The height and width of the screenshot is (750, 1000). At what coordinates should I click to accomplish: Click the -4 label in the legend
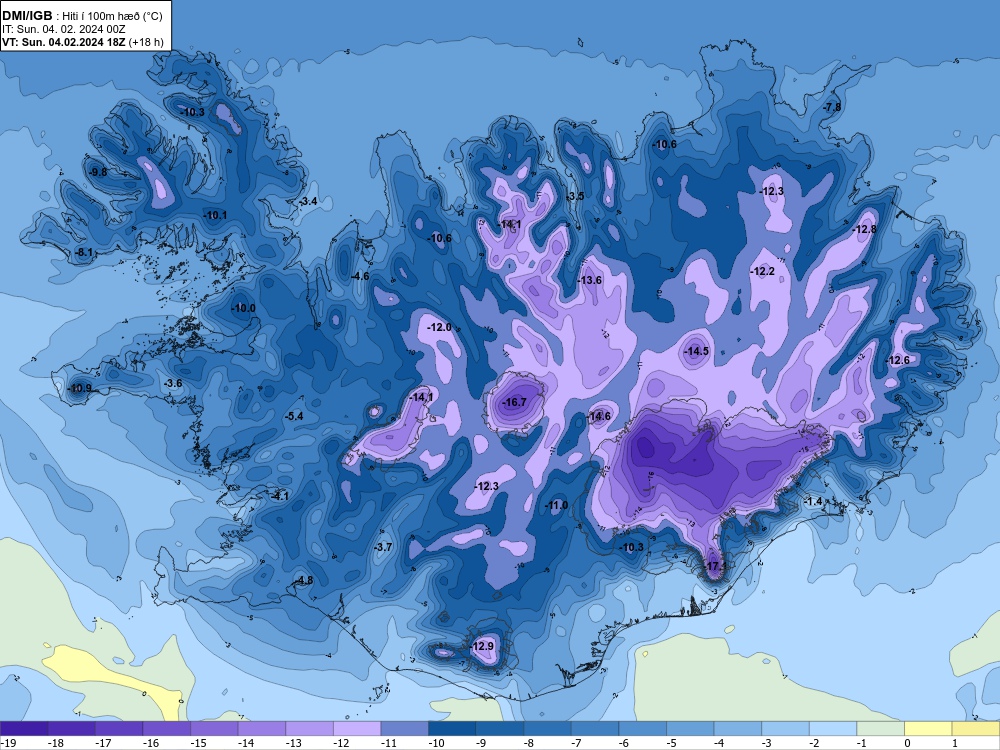tap(720, 743)
